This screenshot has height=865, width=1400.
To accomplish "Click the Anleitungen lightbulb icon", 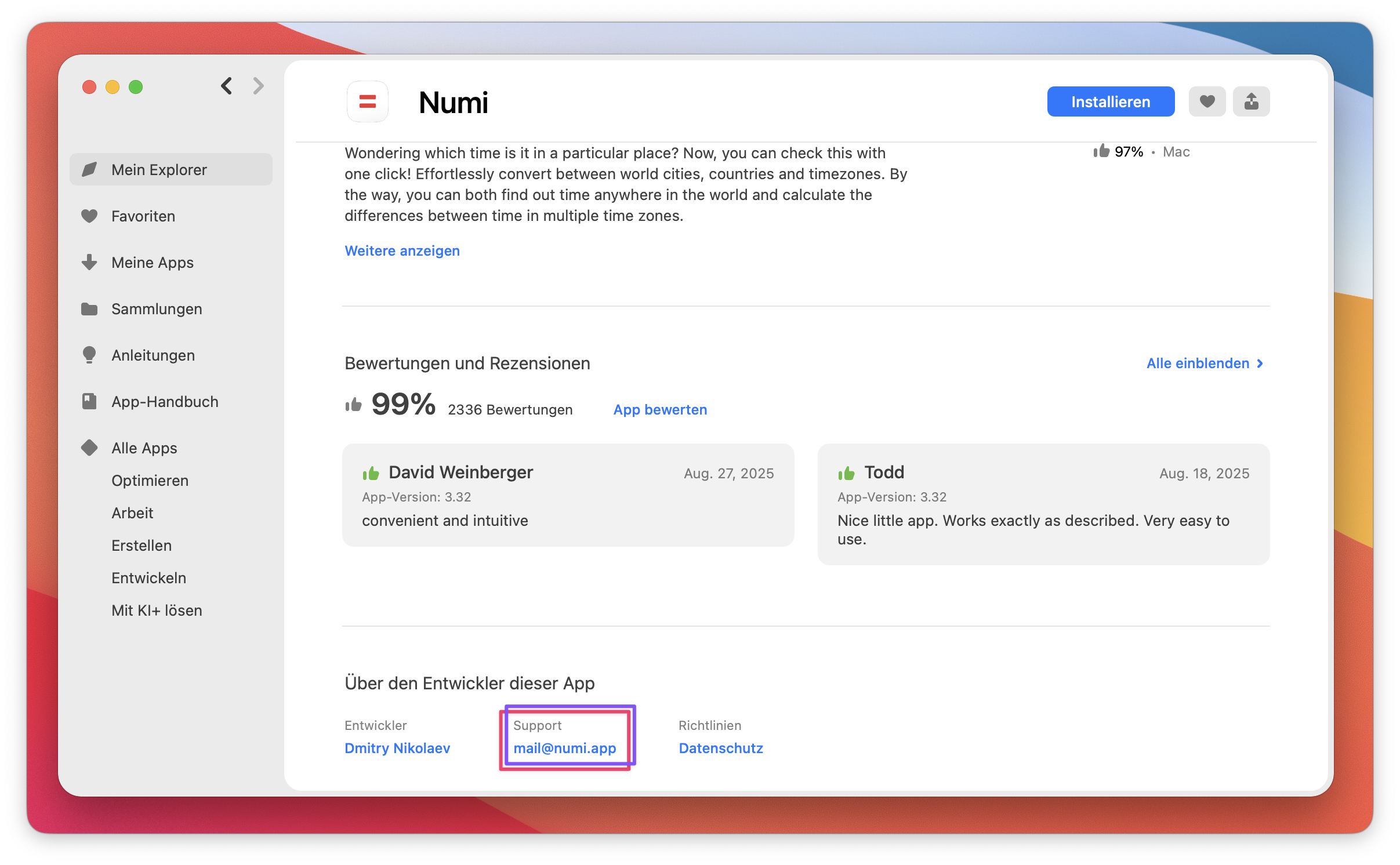I will 89,355.
